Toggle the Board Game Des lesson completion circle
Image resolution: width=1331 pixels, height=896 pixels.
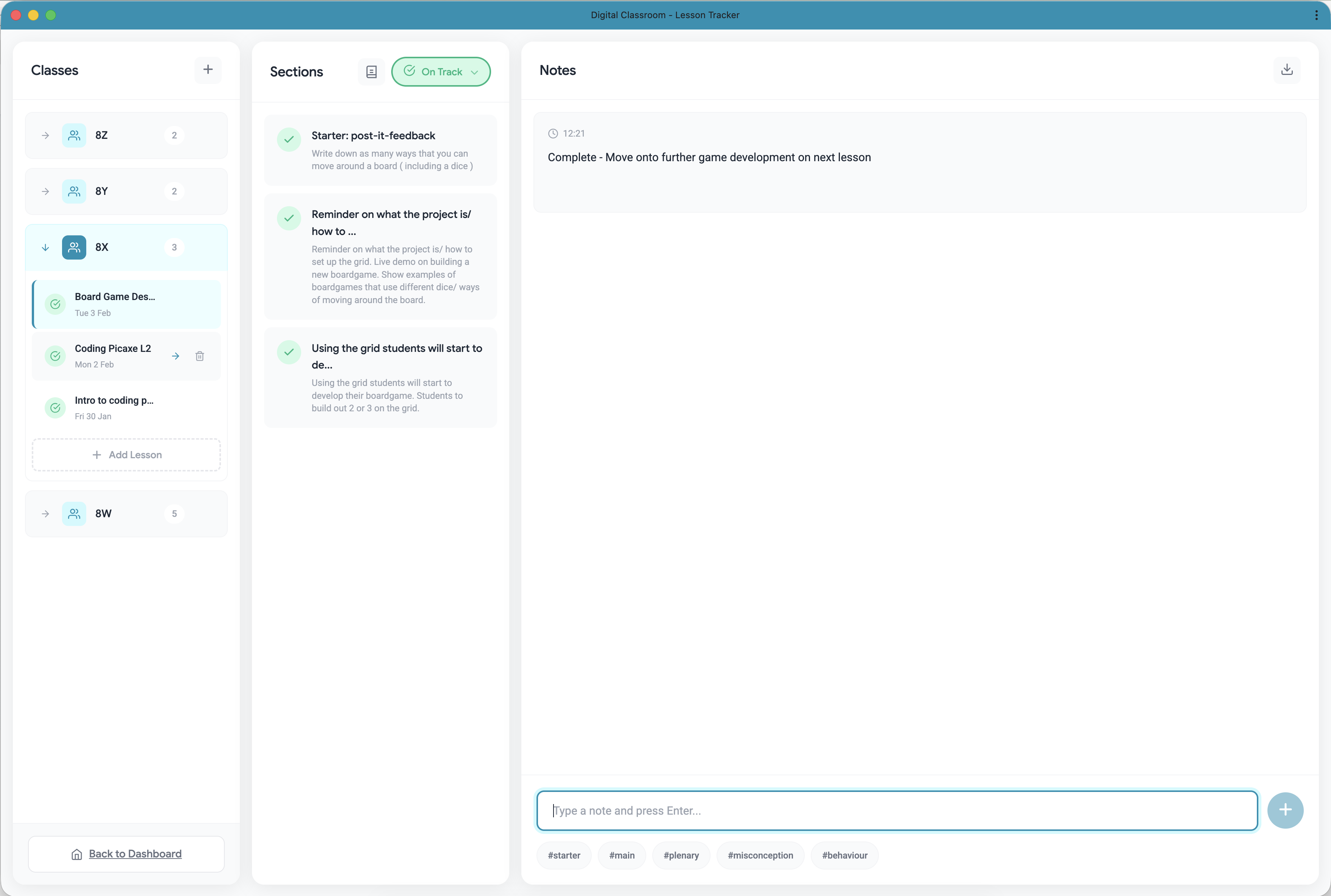point(55,304)
